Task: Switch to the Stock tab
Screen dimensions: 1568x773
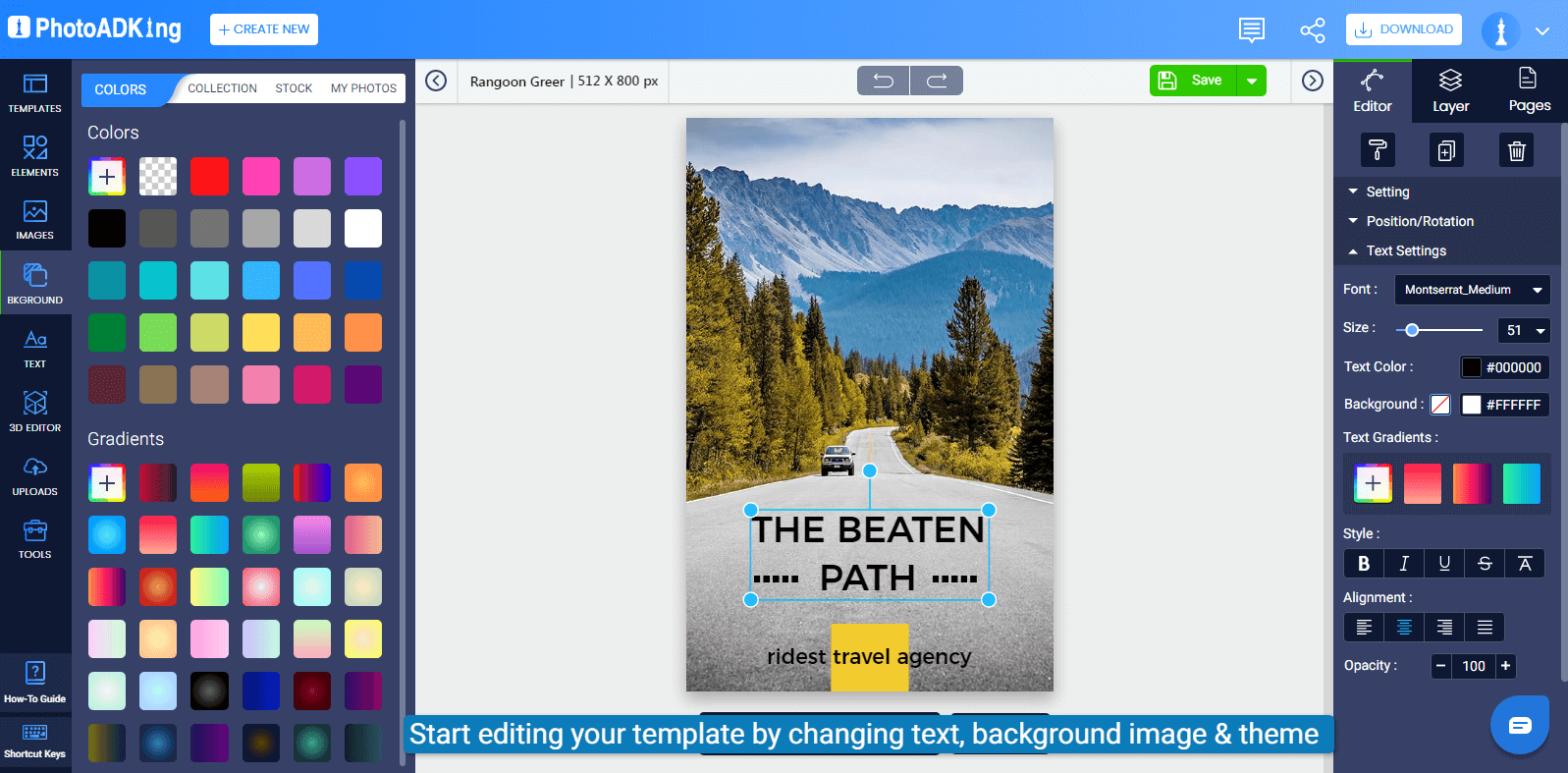Action: tap(294, 88)
